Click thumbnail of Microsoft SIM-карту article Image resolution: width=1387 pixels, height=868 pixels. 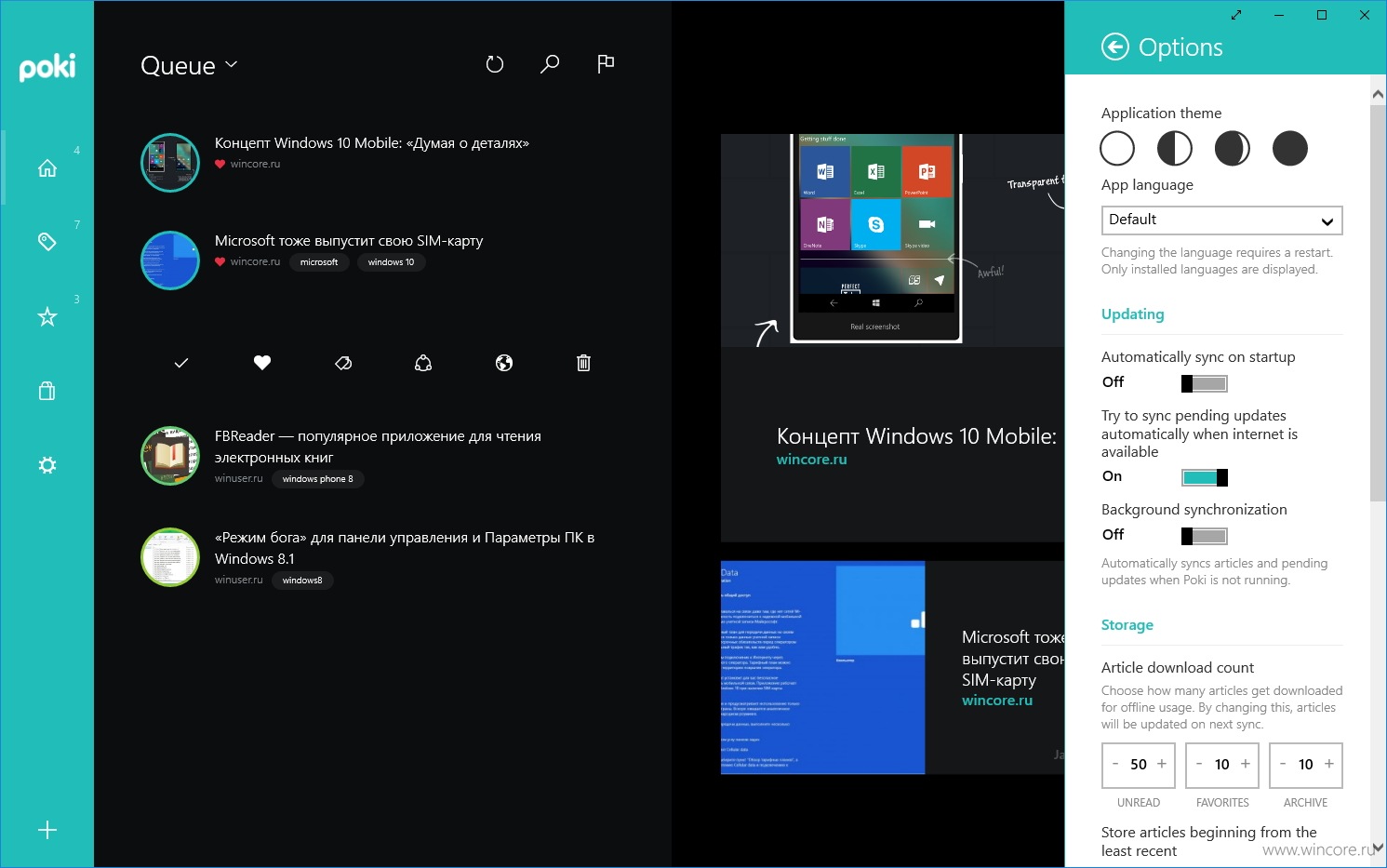pos(170,260)
